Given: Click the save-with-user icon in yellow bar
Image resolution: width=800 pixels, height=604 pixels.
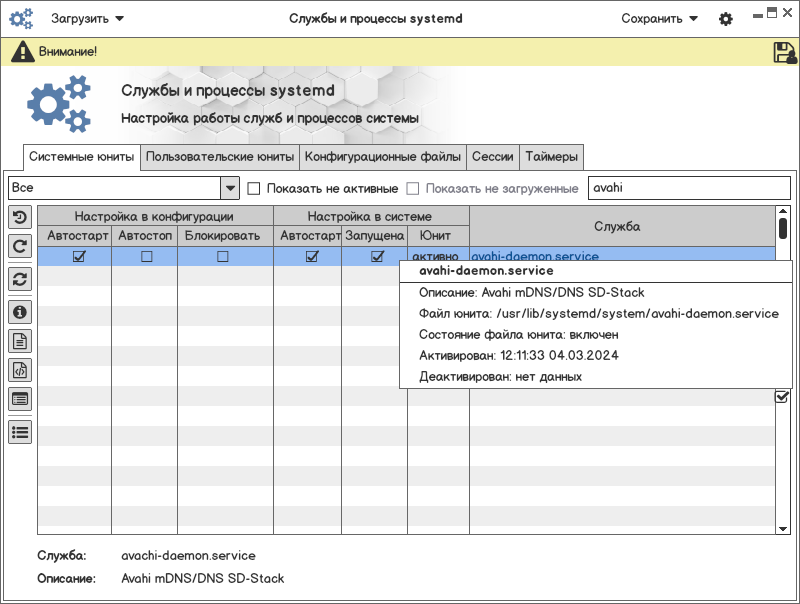Looking at the screenshot, I should point(784,52).
